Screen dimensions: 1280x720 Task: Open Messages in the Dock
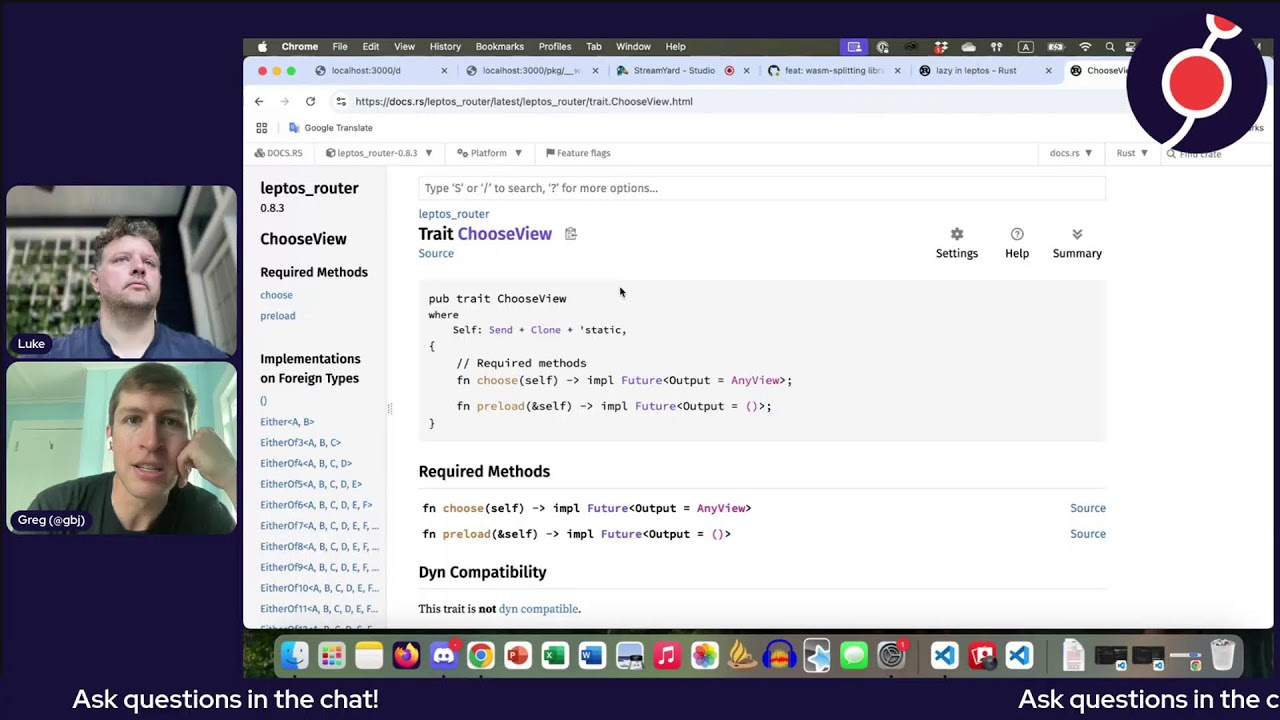(x=853, y=656)
